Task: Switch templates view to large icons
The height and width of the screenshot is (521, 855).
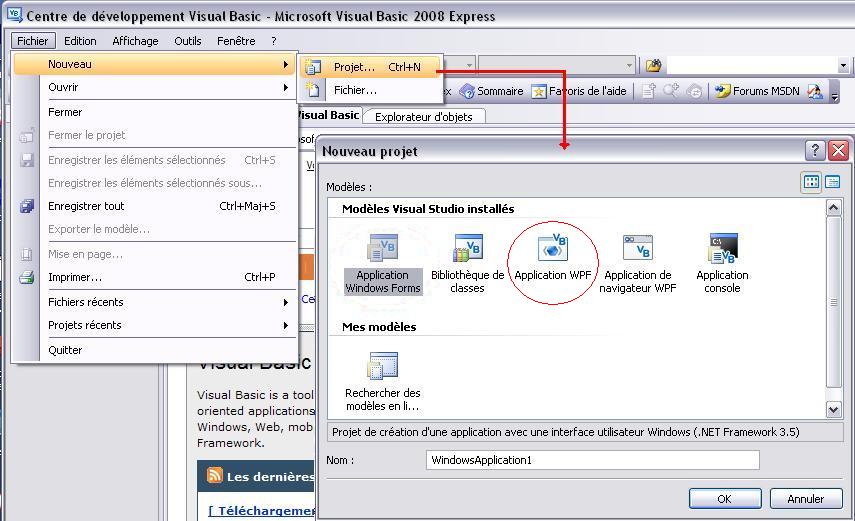Action: 811,182
